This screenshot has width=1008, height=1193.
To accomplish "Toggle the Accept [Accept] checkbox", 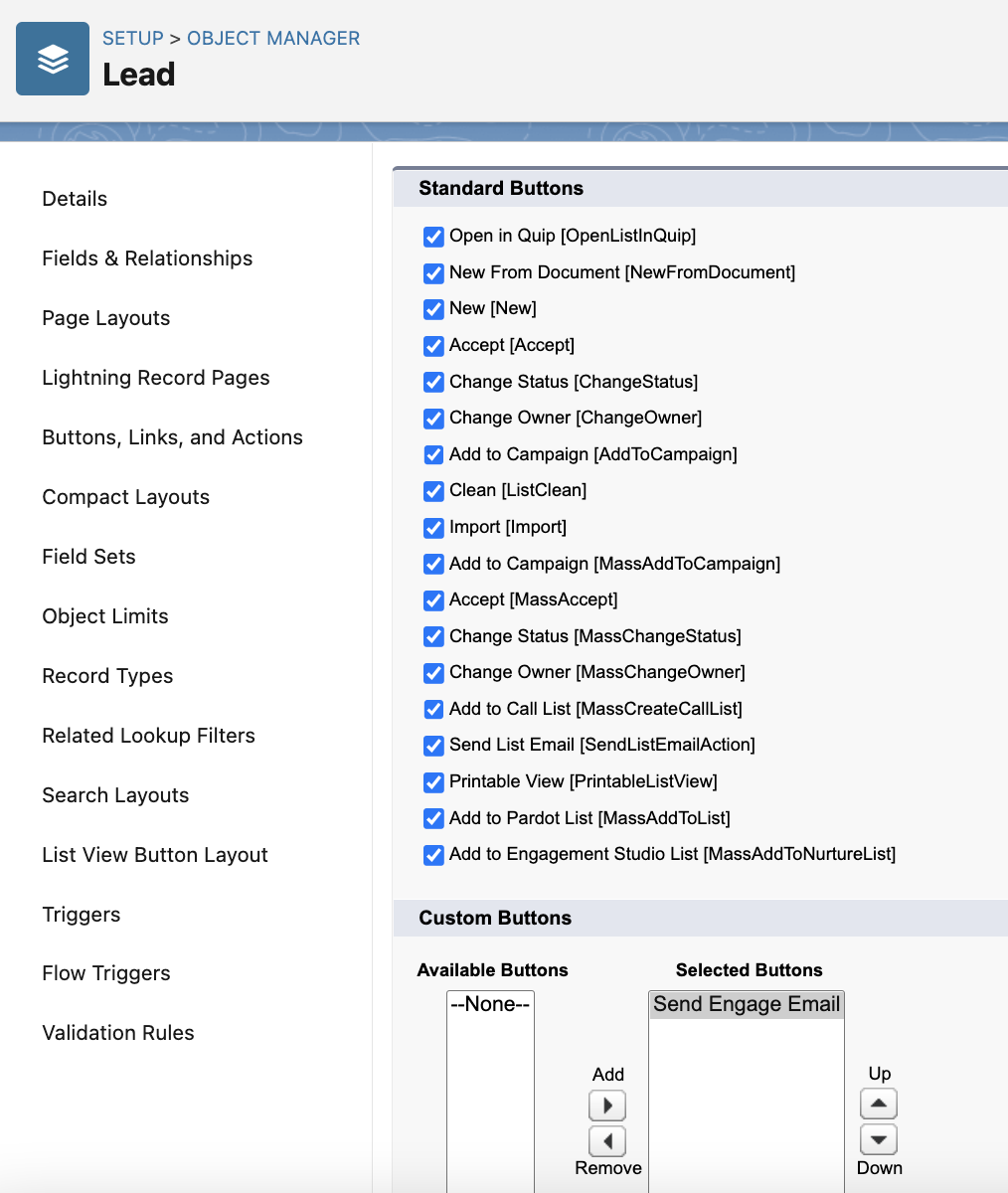I will point(433,346).
